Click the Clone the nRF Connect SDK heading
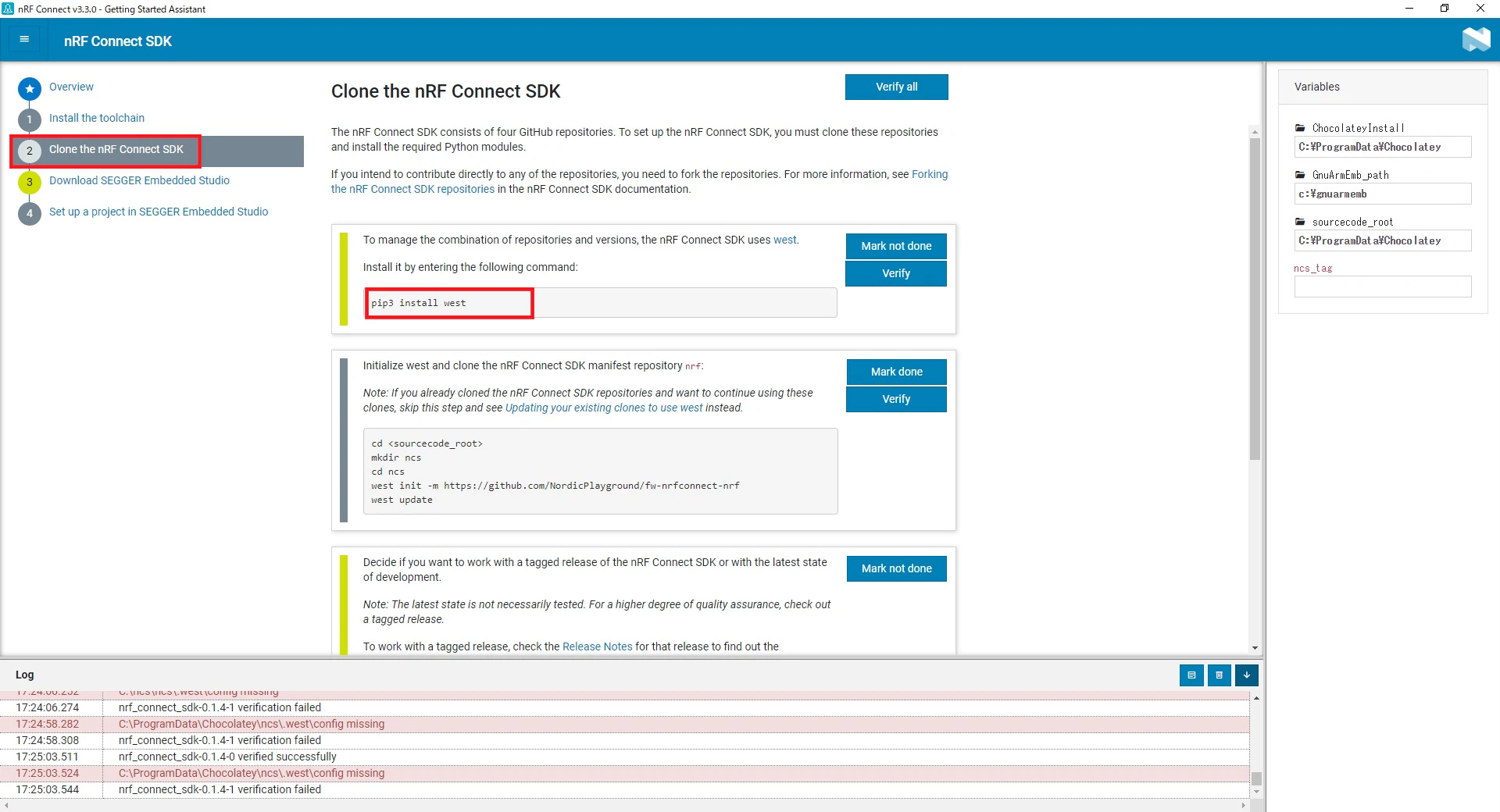Viewport: 1500px width, 812px height. coord(445,91)
